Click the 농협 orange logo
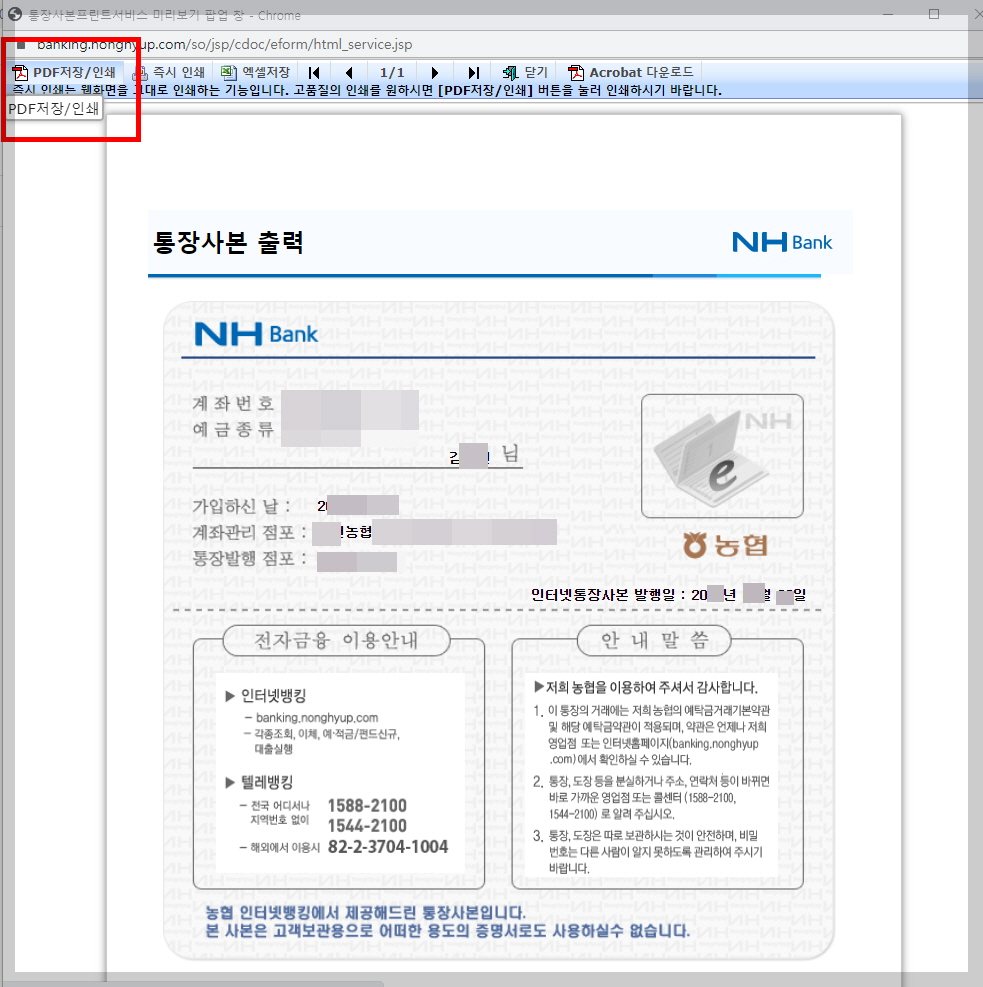Screen dimensions: 983x987 pyautogui.click(x=726, y=545)
